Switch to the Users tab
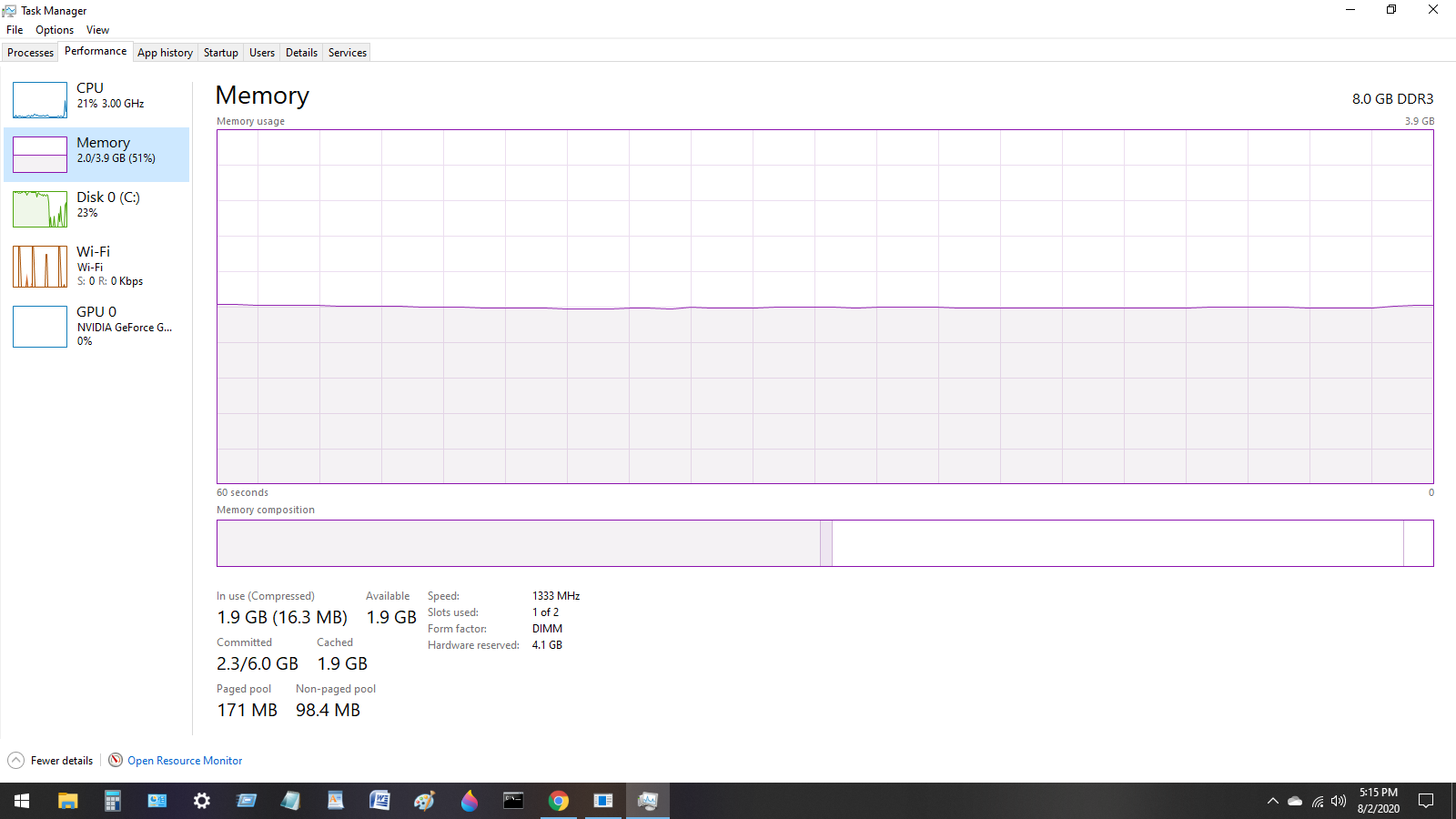The image size is (1456, 819). 262,53
